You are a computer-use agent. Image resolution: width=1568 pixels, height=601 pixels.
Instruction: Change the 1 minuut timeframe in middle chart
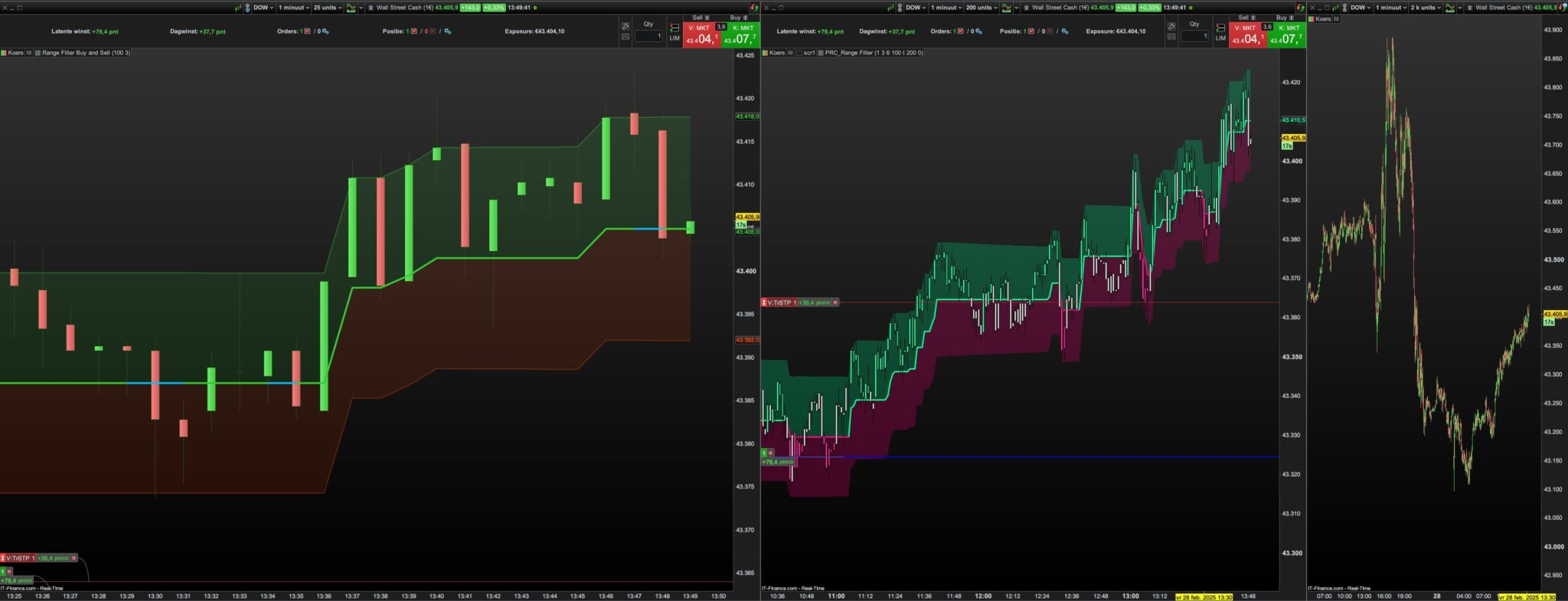946,8
